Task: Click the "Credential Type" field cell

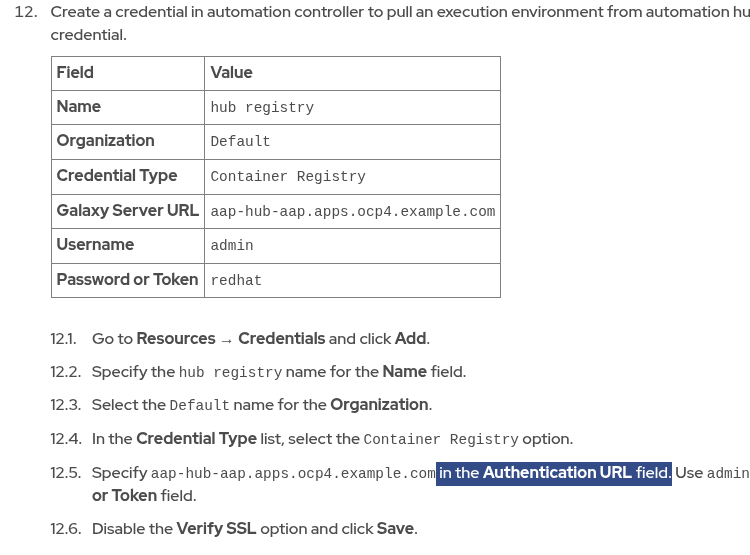Action: pyautogui.click(x=116, y=176)
